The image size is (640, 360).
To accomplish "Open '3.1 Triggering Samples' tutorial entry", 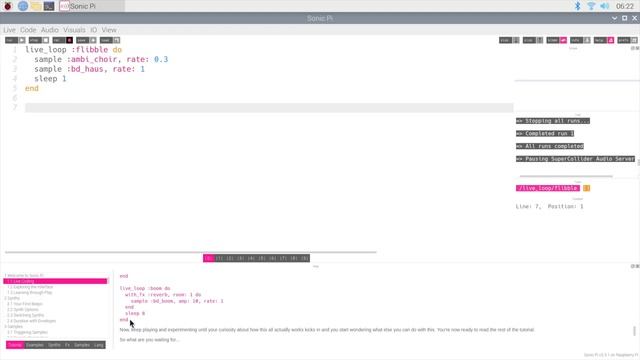I will pyautogui.click(x=27, y=332).
